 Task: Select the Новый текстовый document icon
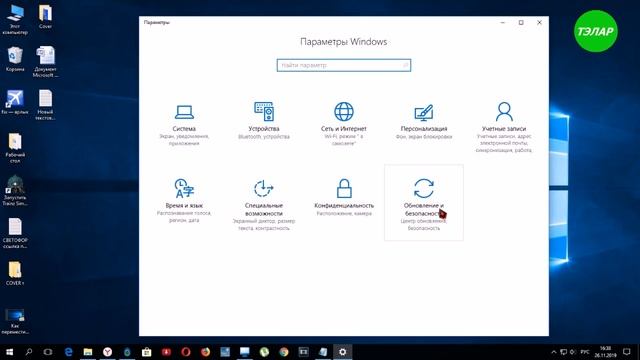click(x=45, y=105)
